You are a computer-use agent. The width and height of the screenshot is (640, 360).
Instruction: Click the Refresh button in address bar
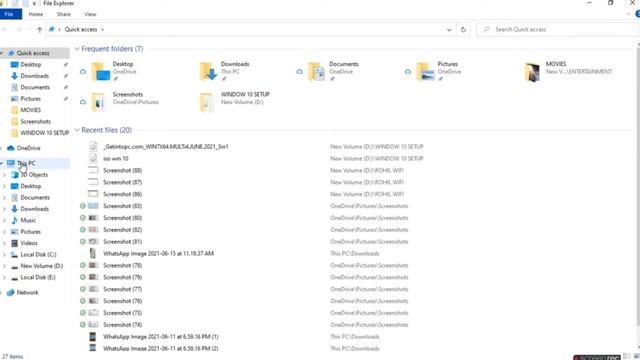click(463, 29)
